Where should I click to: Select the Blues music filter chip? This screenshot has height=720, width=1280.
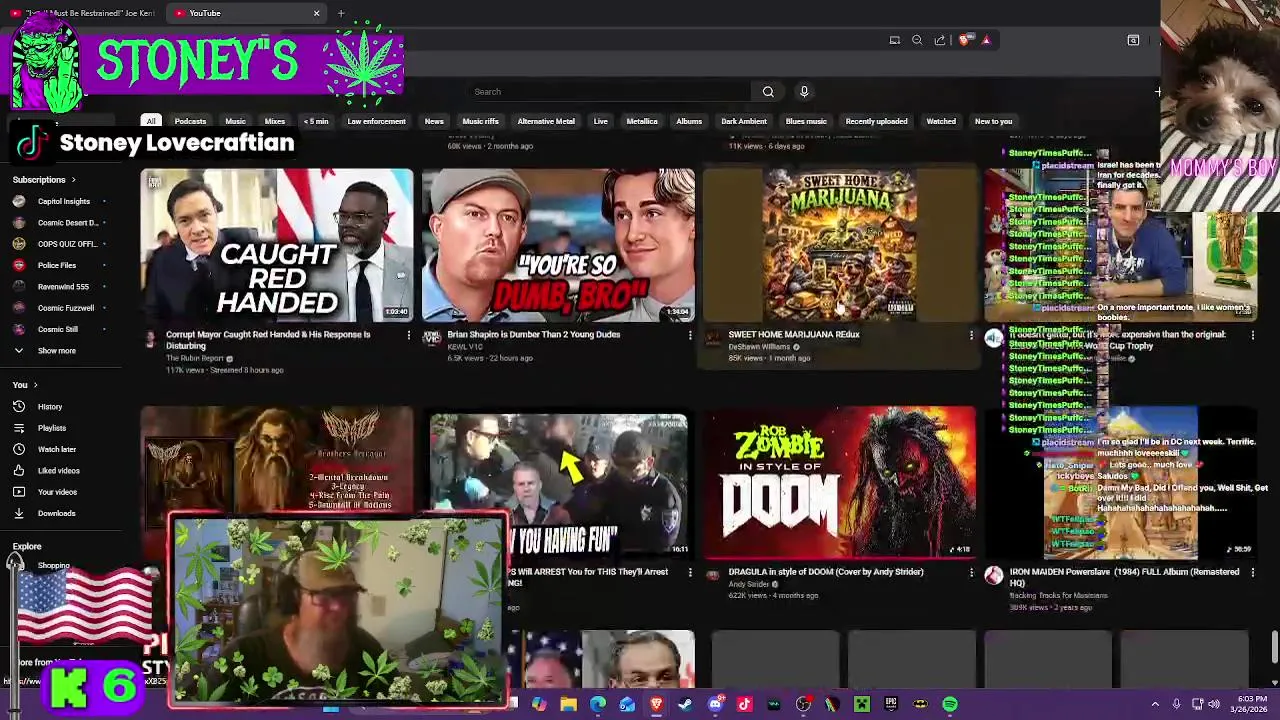pos(806,121)
